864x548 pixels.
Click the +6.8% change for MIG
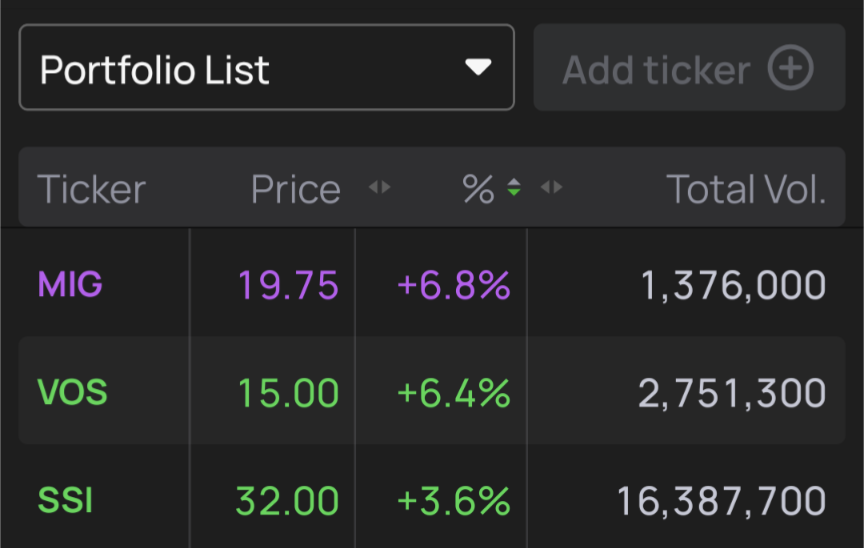[x=453, y=285]
